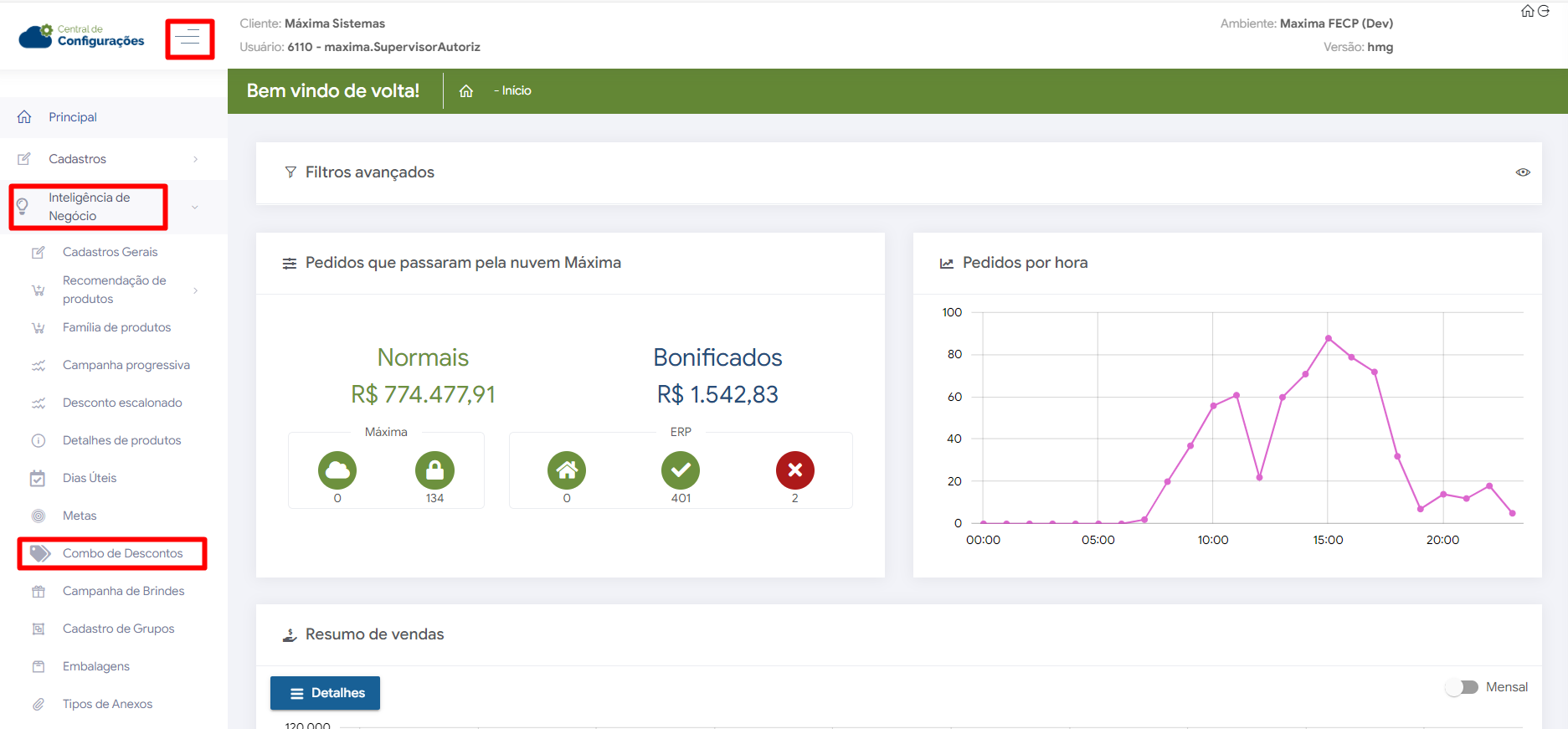Click the red X rejected orders icon

click(x=794, y=470)
